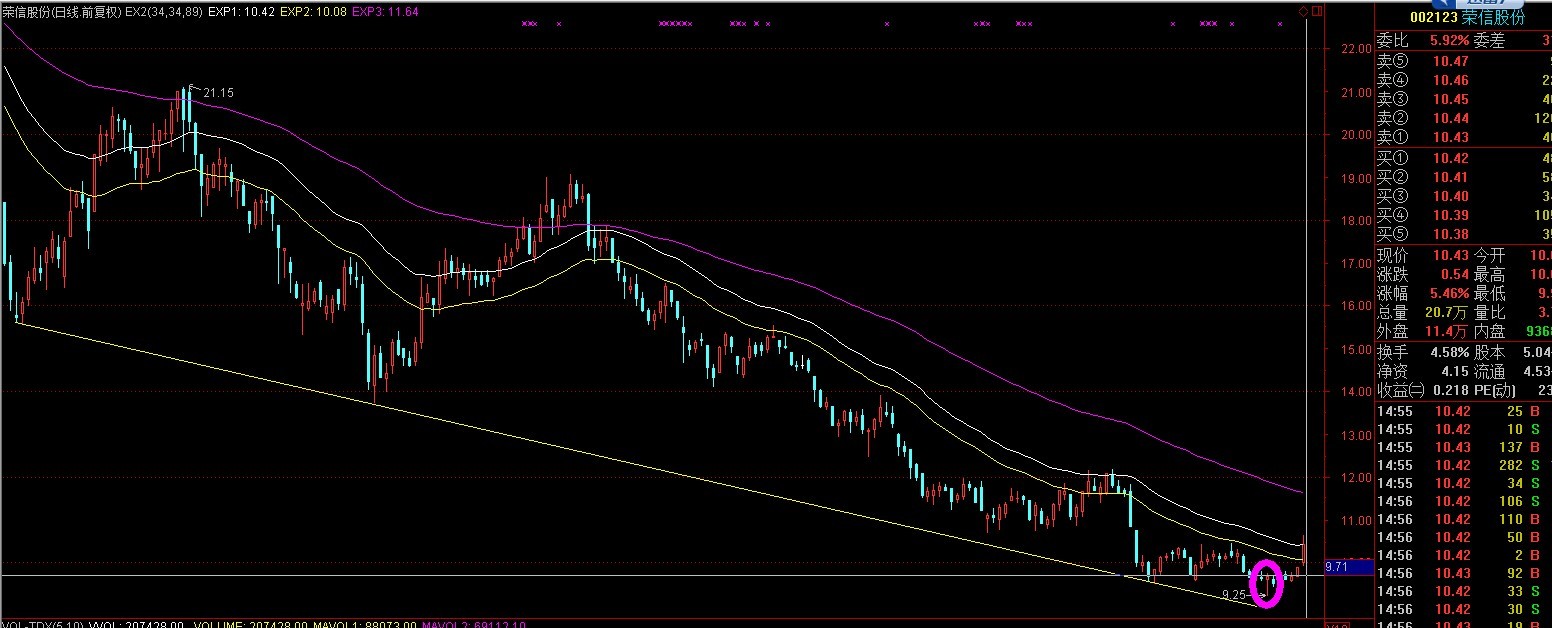Select the 卖② row at 10.44
1552x628 pixels.
pos(1464,118)
